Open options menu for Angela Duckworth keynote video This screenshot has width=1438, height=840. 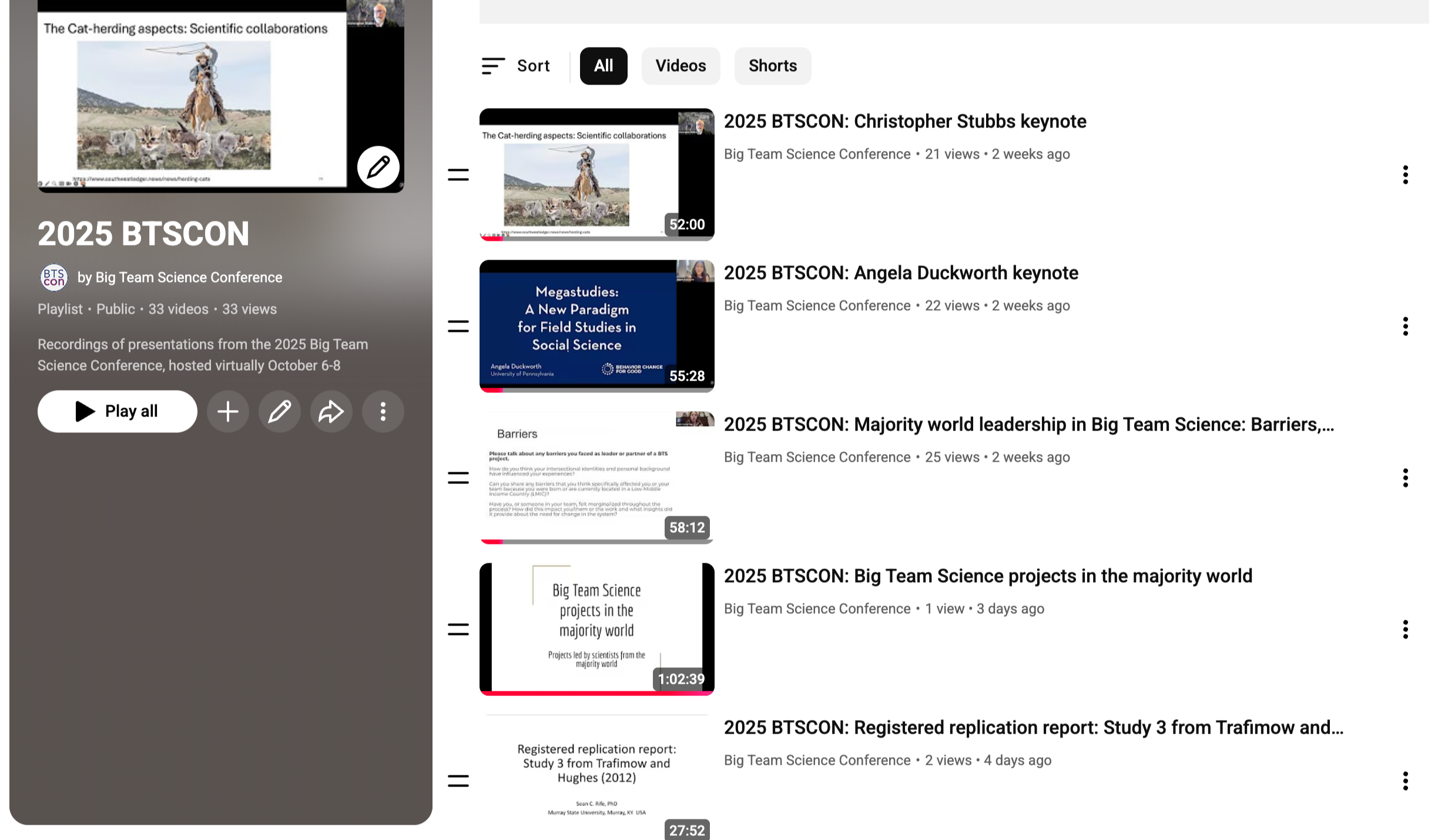pyautogui.click(x=1406, y=326)
